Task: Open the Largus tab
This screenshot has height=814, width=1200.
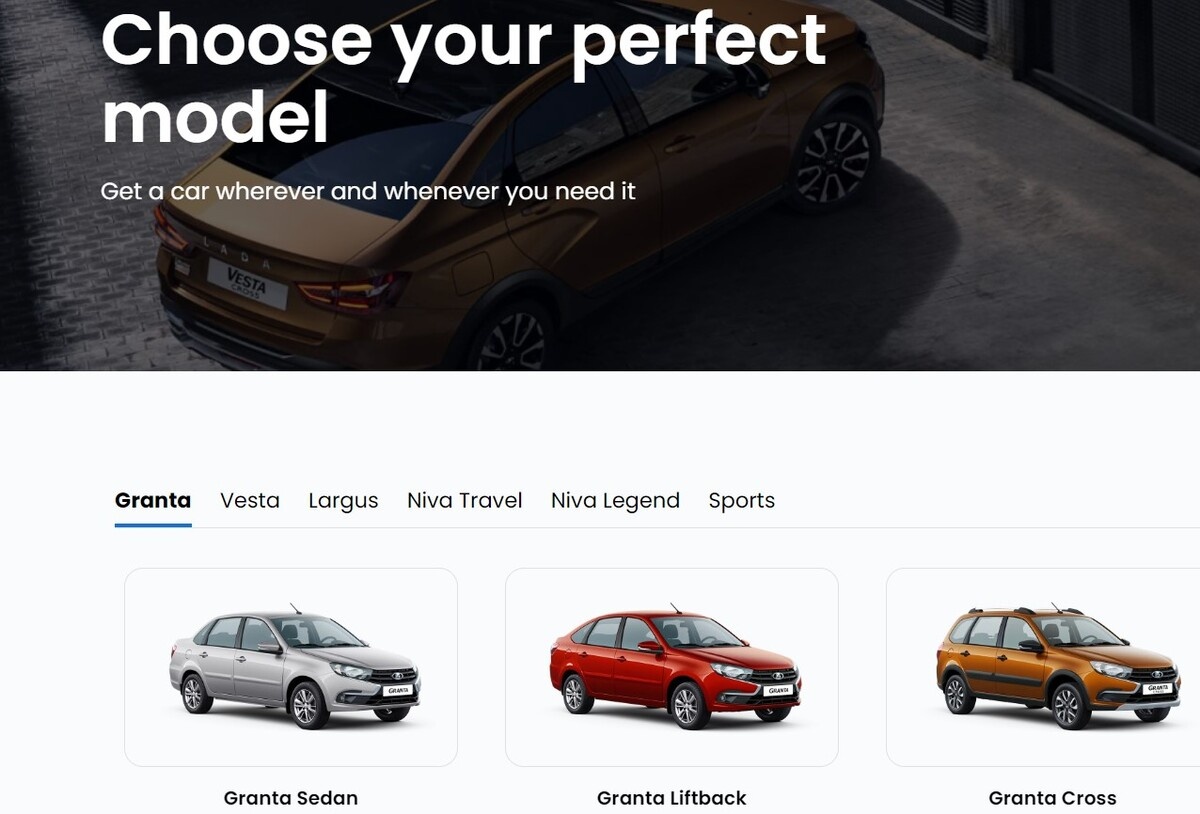Action: pyautogui.click(x=343, y=501)
